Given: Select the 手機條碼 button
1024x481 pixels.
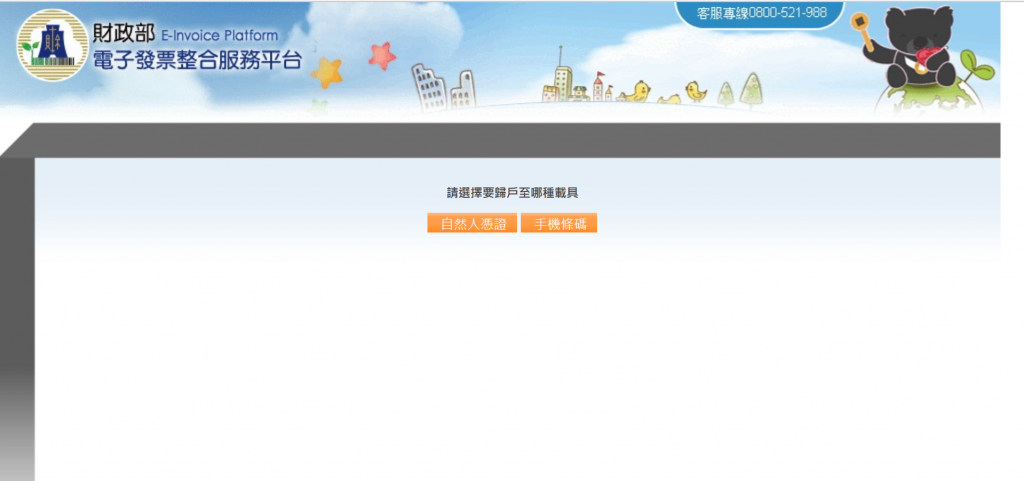Looking at the screenshot, I should pyautogui.click(x=559, y=223).
